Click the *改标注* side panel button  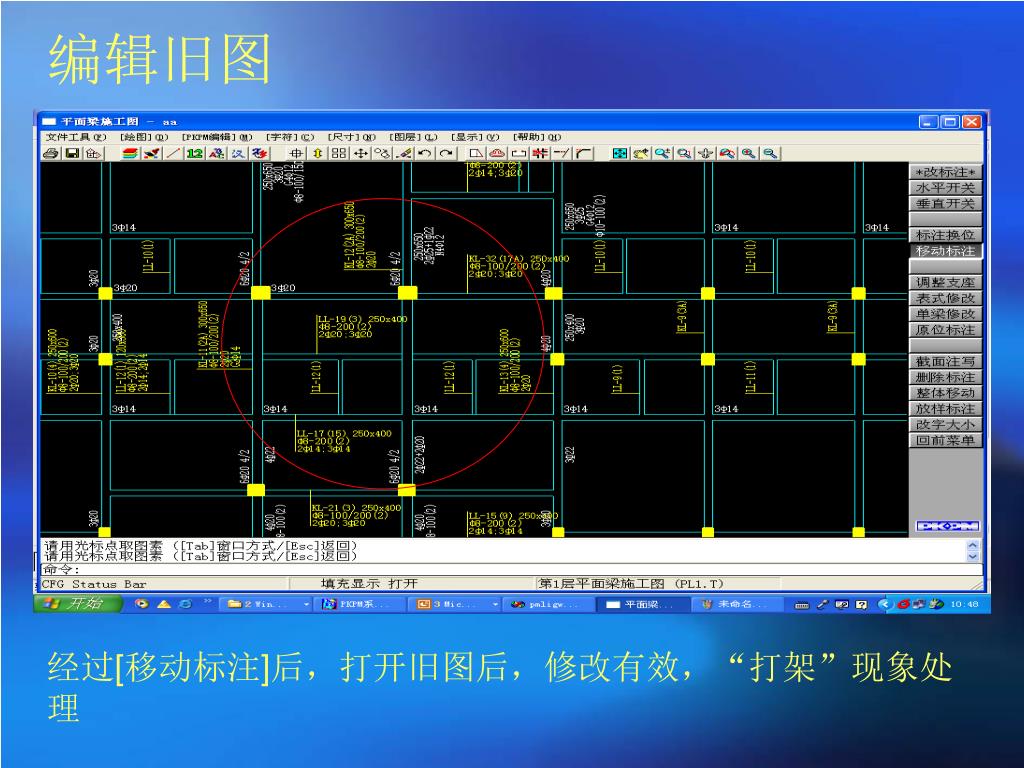[x=945, y=172]
